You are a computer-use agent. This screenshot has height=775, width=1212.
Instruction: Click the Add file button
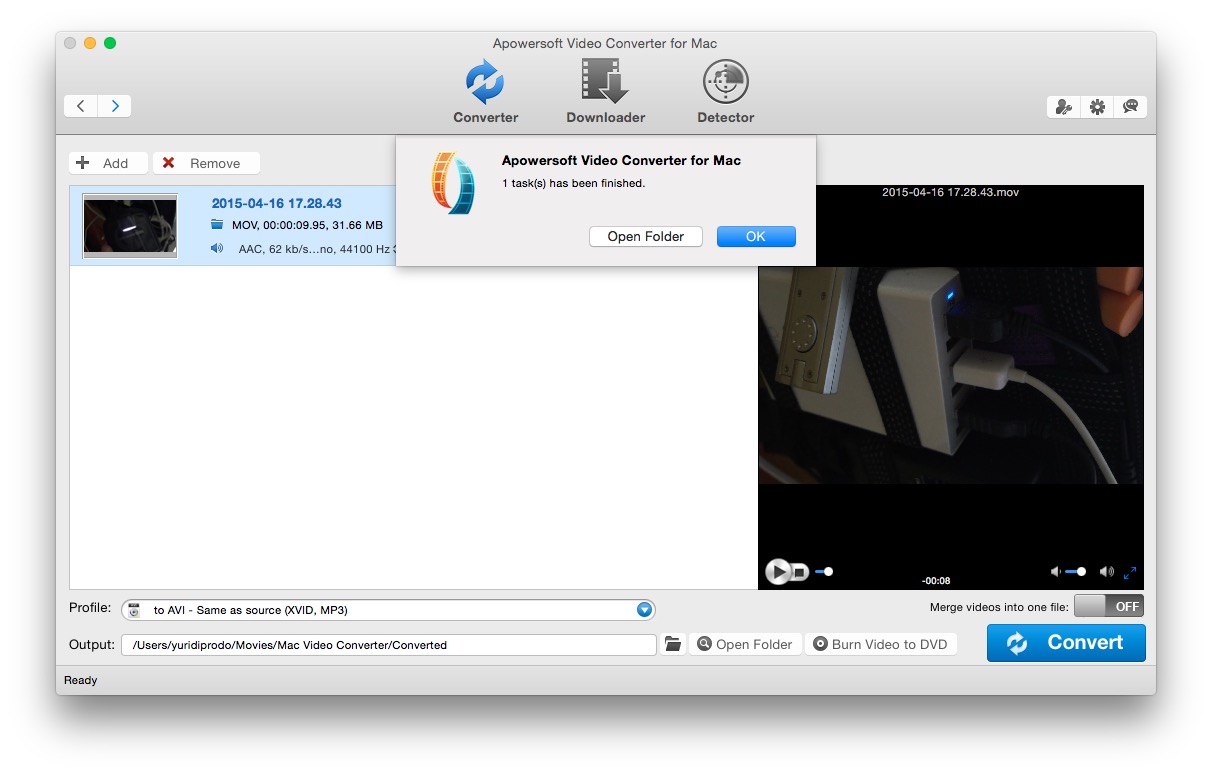(108, 163)
